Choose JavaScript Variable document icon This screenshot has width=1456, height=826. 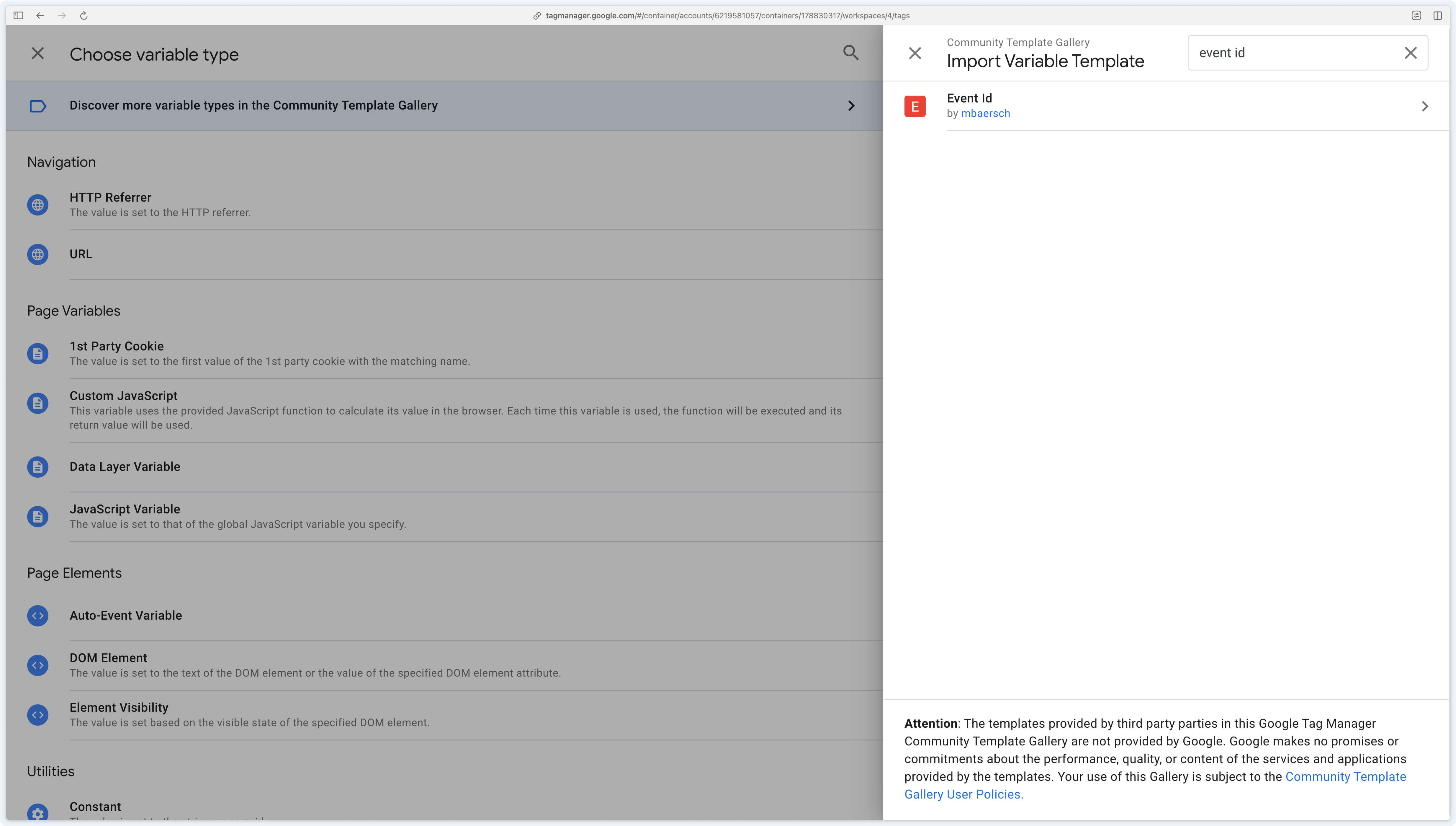37,516
